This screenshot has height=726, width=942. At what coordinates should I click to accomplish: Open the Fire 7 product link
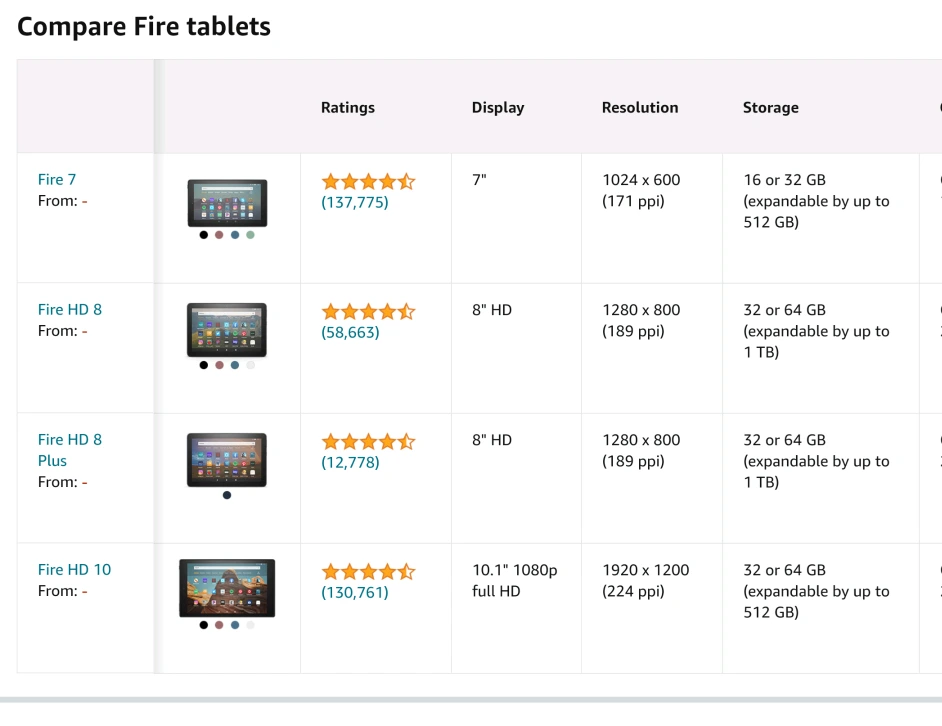57,180
